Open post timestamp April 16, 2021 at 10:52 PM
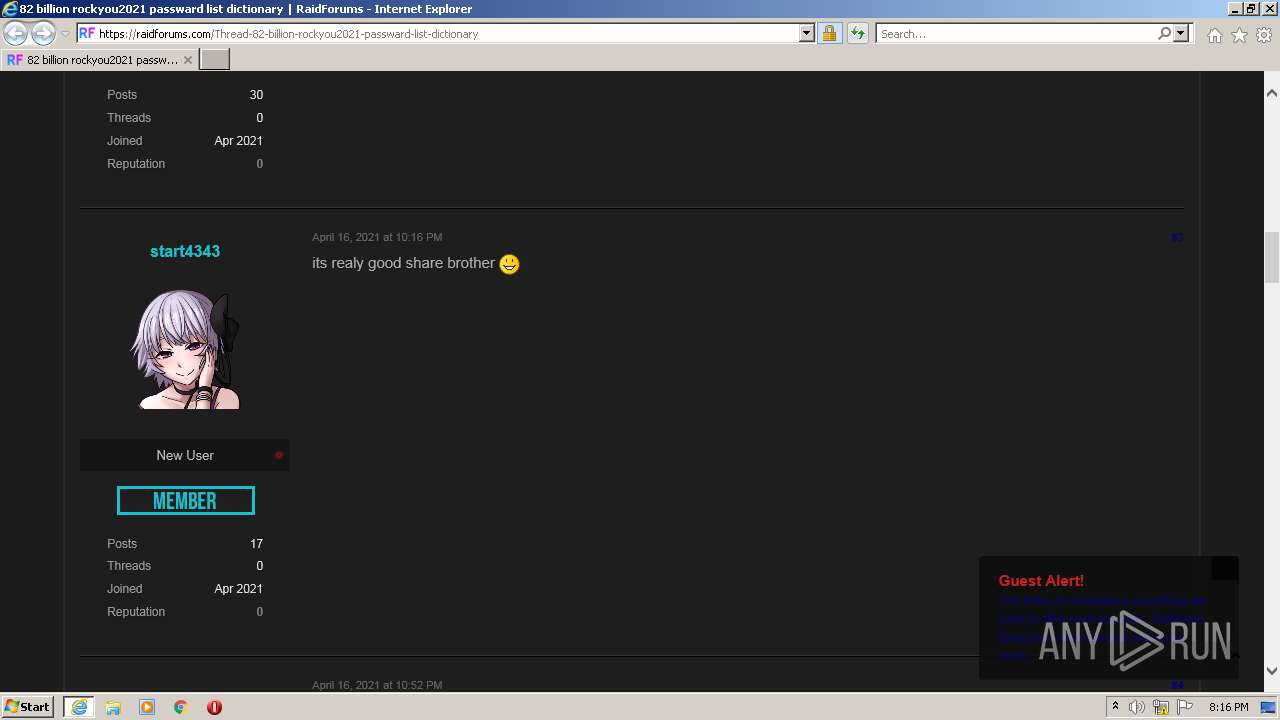The height and width of the screenshot is (720, 1280). pyautogui.click(x=377, y=685)
